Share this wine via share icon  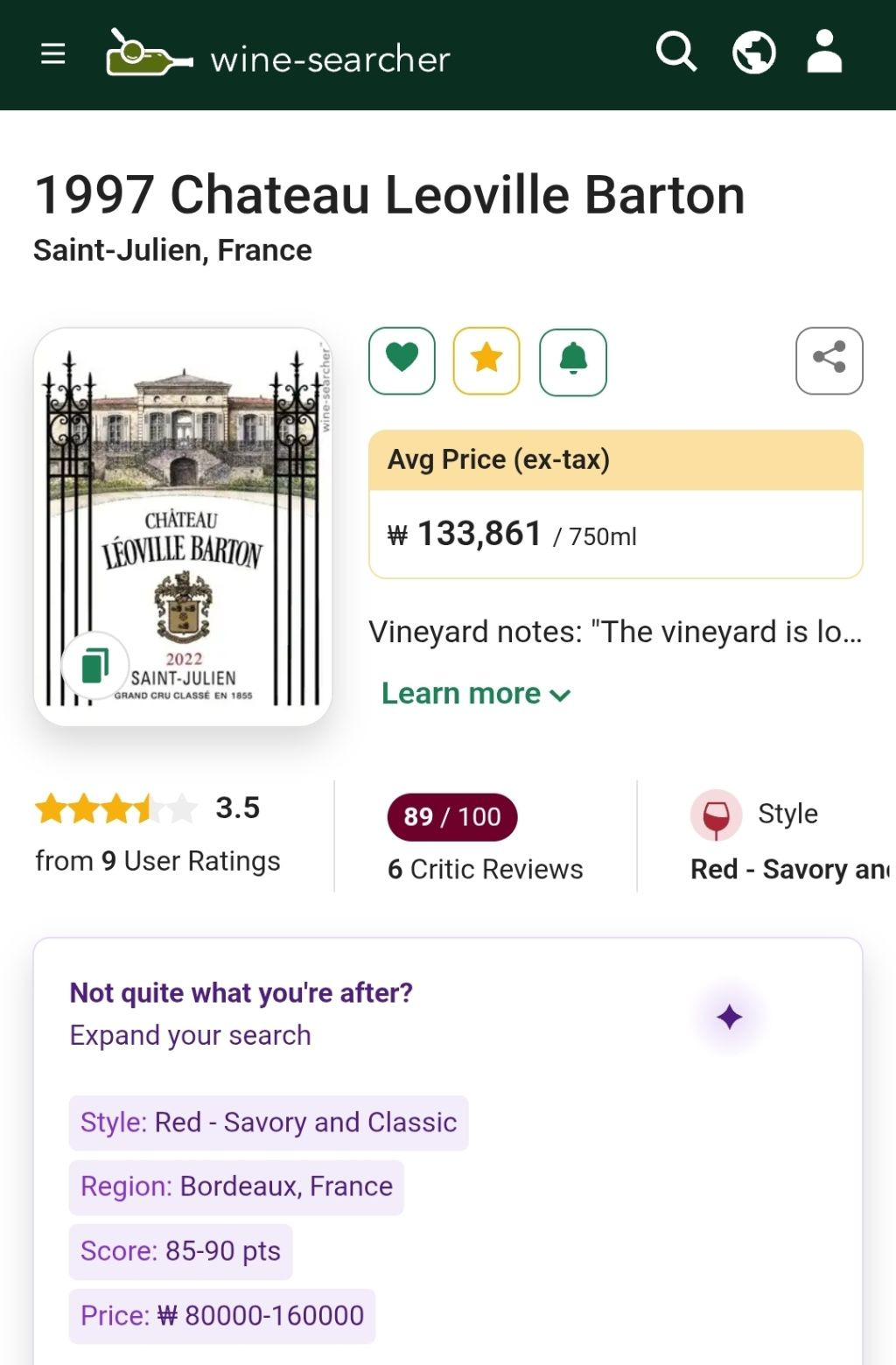829,360
